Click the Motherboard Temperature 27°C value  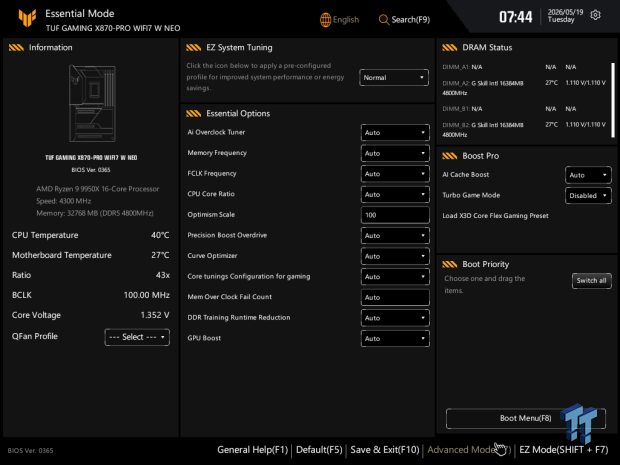pyautogui.click(x=160, y=255)
